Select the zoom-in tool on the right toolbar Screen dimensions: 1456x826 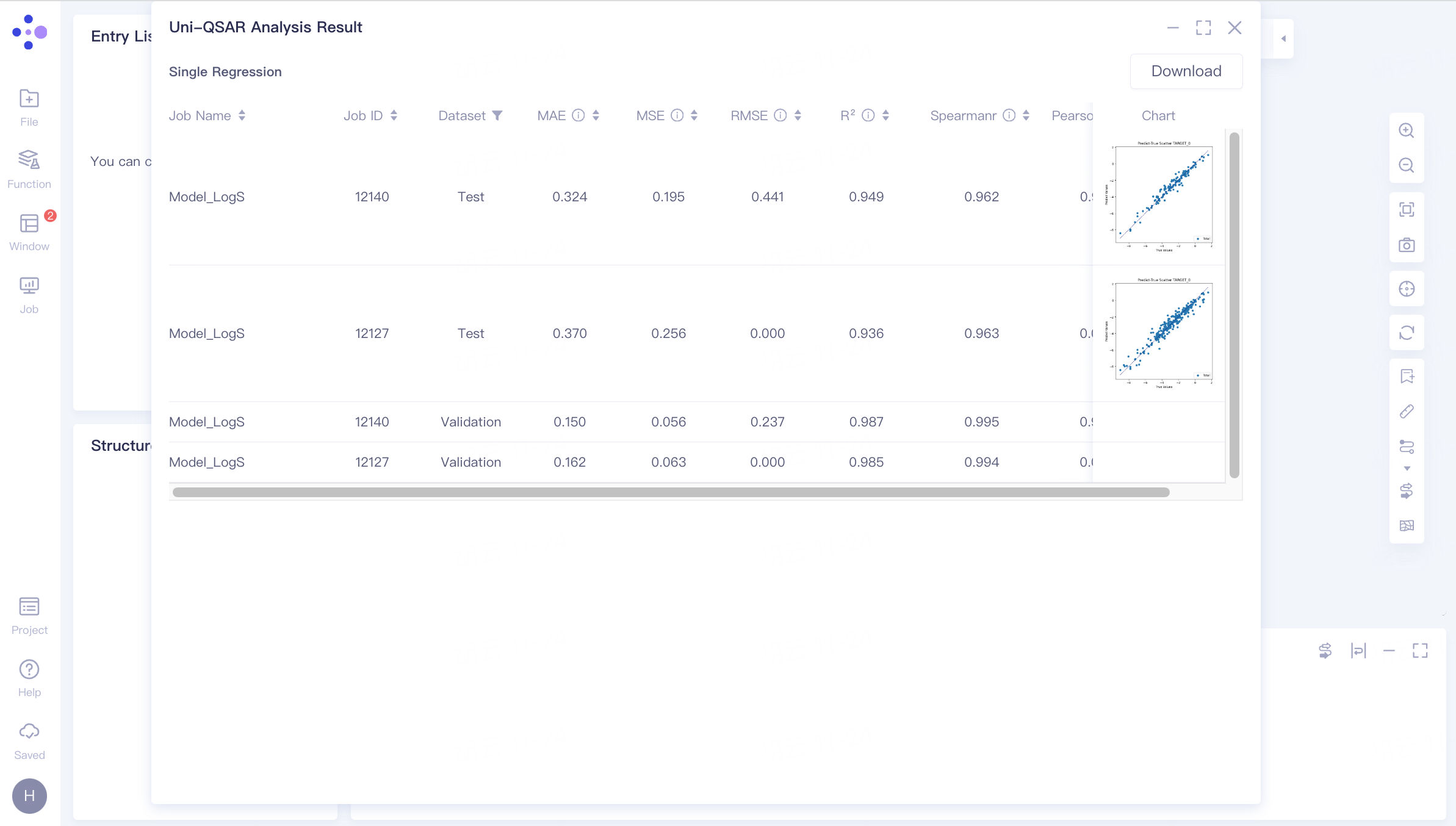1407,130
